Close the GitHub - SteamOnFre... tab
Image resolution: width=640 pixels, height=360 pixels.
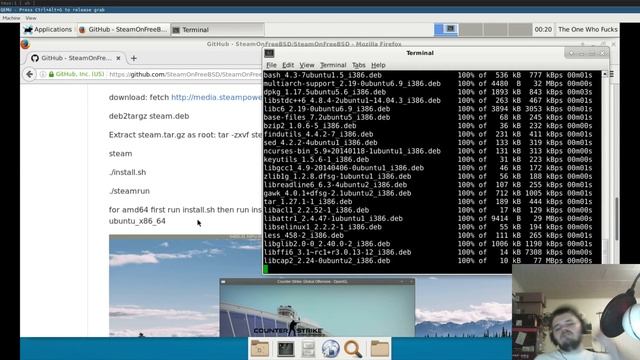coord(118,58)
